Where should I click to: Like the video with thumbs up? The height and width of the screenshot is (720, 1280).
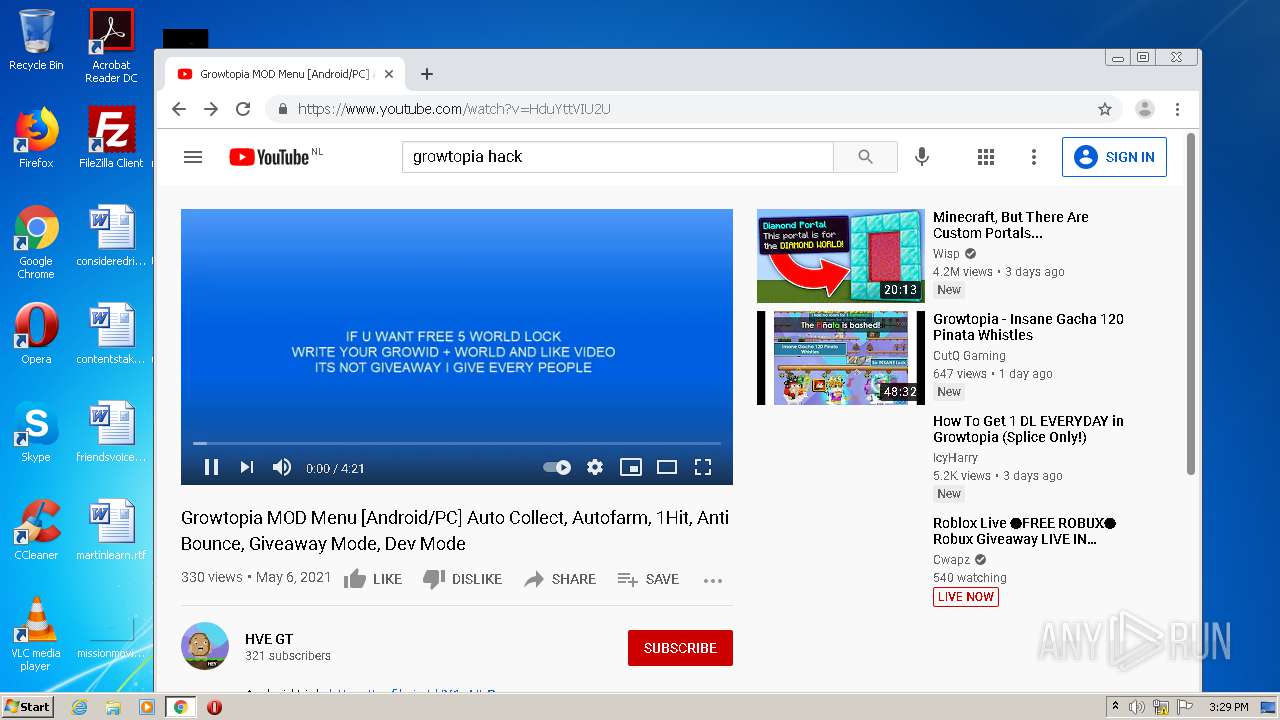[373, 579]
